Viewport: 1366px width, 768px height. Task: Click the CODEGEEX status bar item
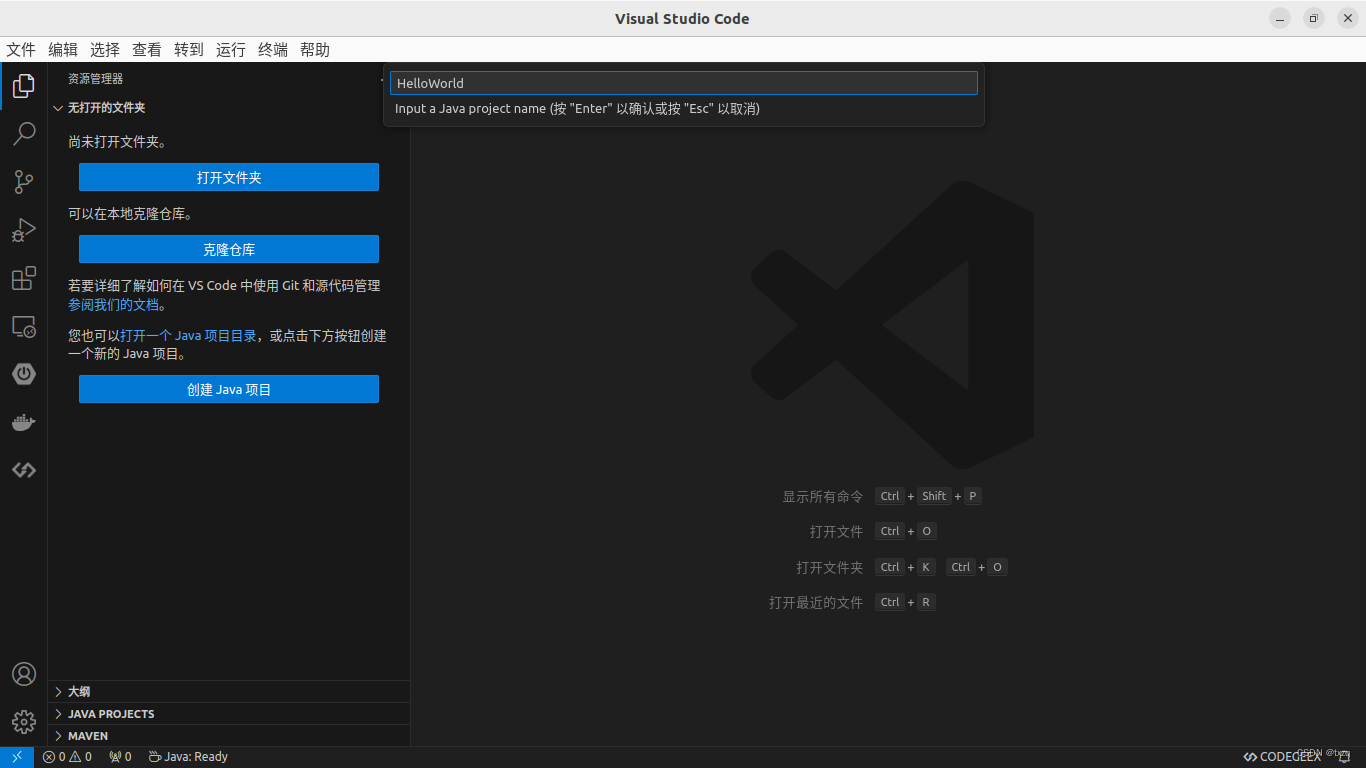click(x=1282, y=757)
